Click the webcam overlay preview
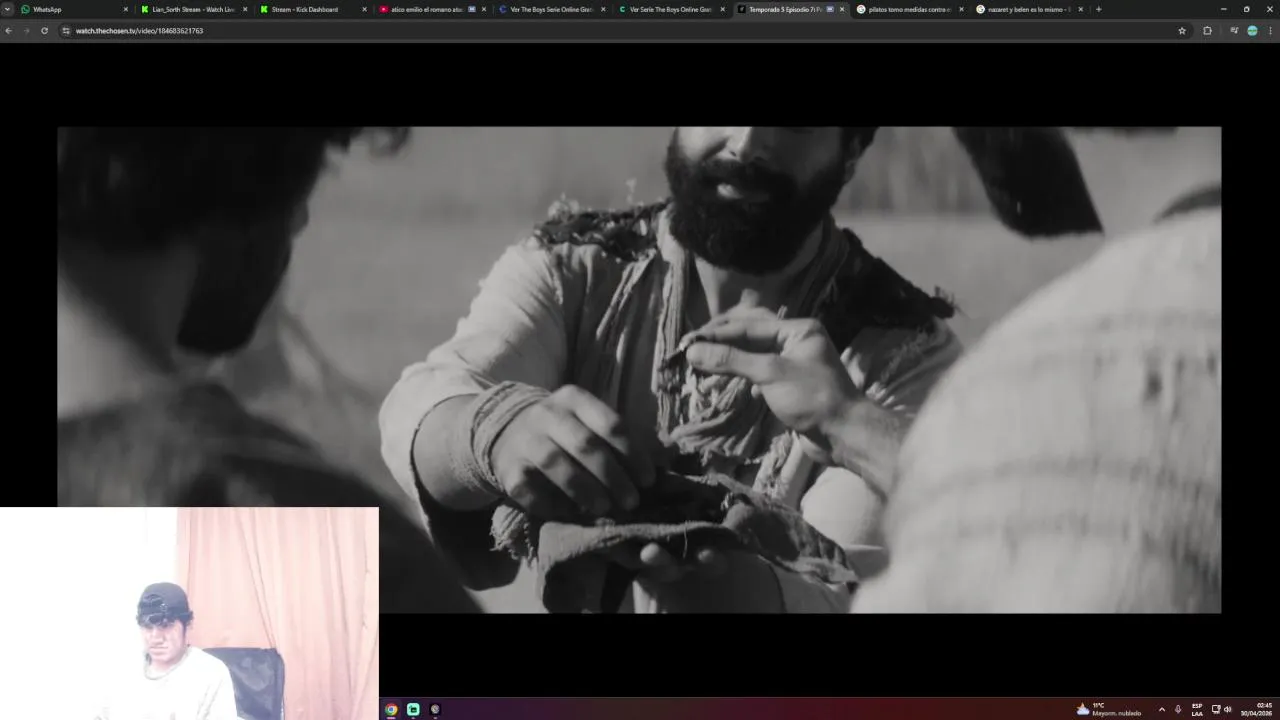The width and height of the screenshot is (1280, 720). point(189,613)
